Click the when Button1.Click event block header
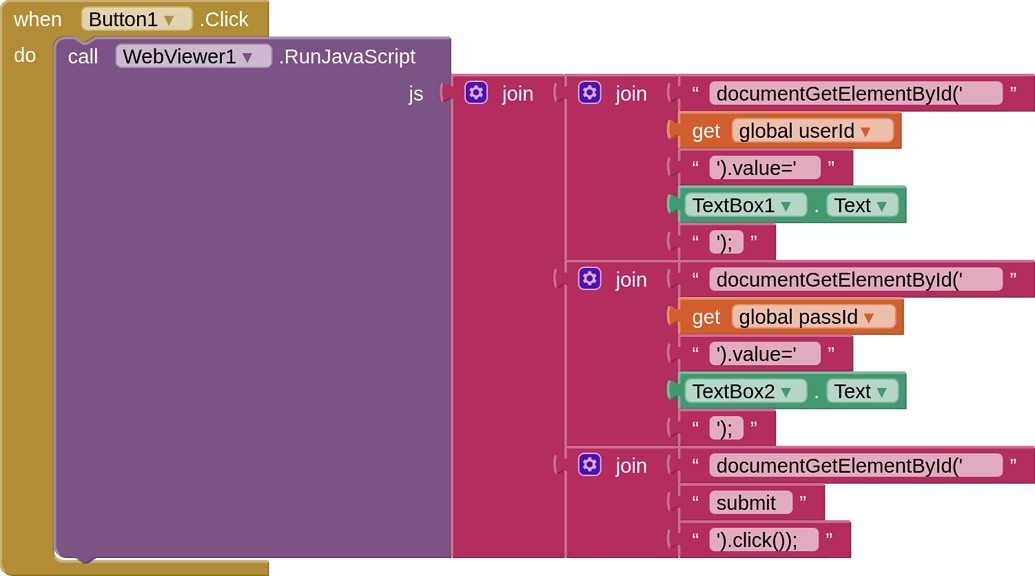The height and width of the screenshot is (576, 1035). pos(38,18)
